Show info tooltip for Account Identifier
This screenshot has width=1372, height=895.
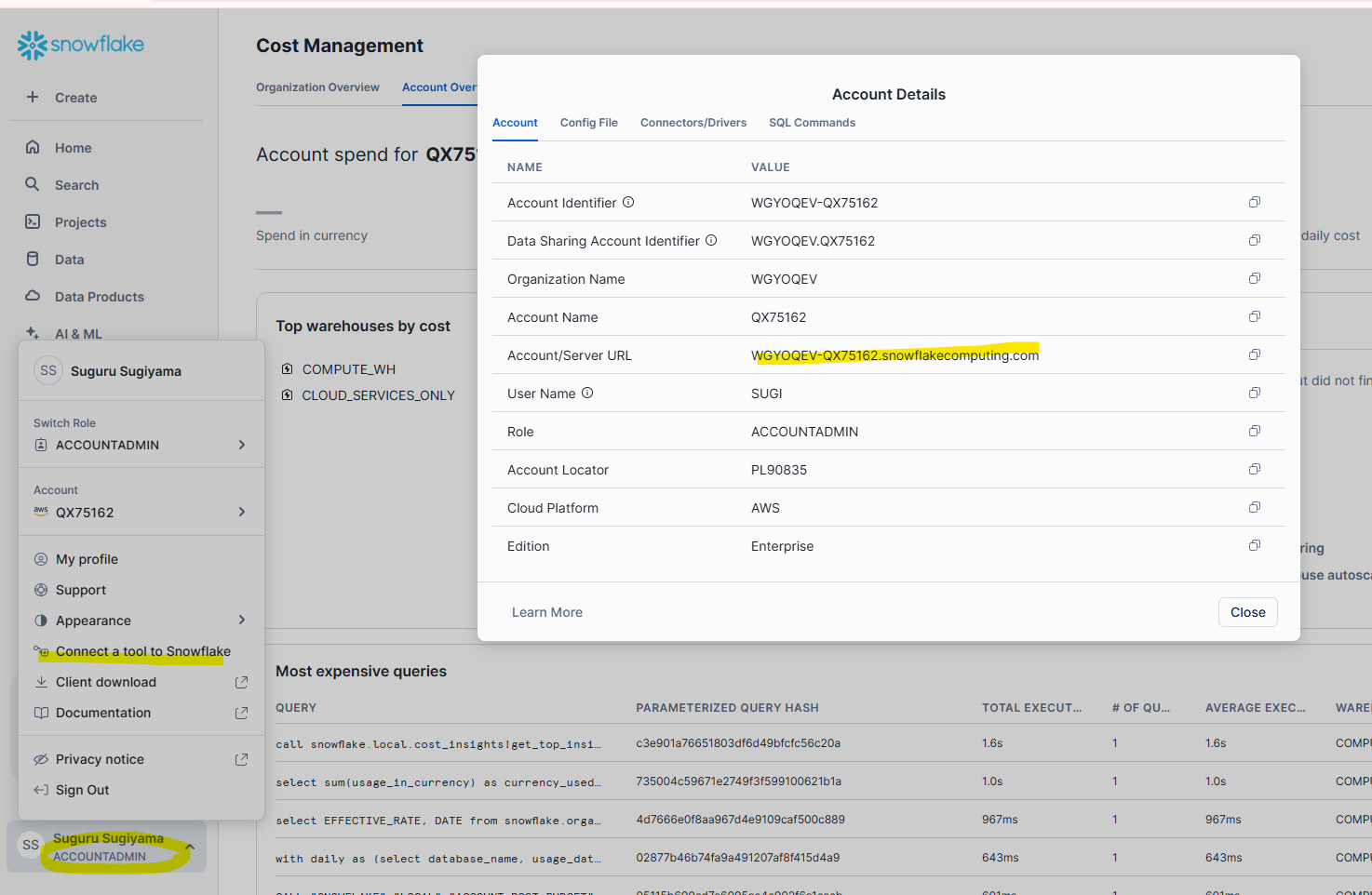[628, 202]
